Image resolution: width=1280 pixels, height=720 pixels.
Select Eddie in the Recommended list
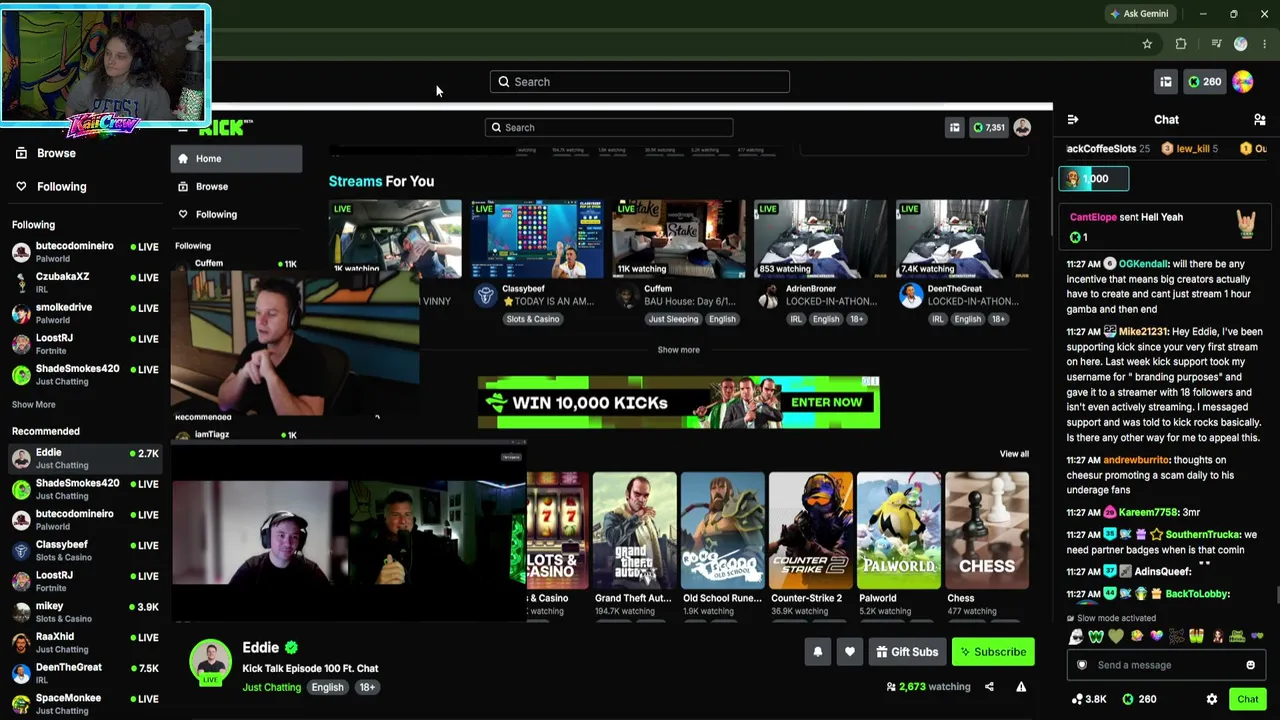point(85,458)
